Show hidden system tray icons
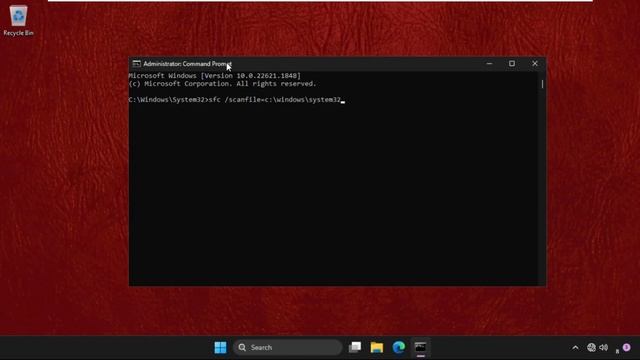 pyautogui.click(x=575, y=348)
